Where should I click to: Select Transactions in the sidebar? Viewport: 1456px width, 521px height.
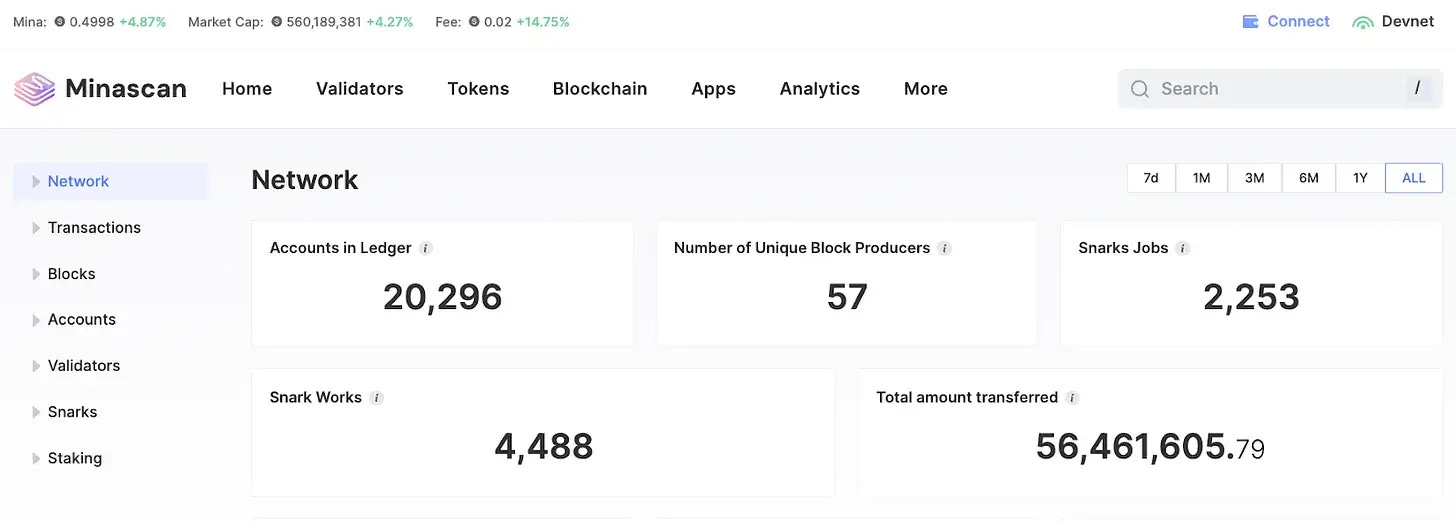coord(94,228)
